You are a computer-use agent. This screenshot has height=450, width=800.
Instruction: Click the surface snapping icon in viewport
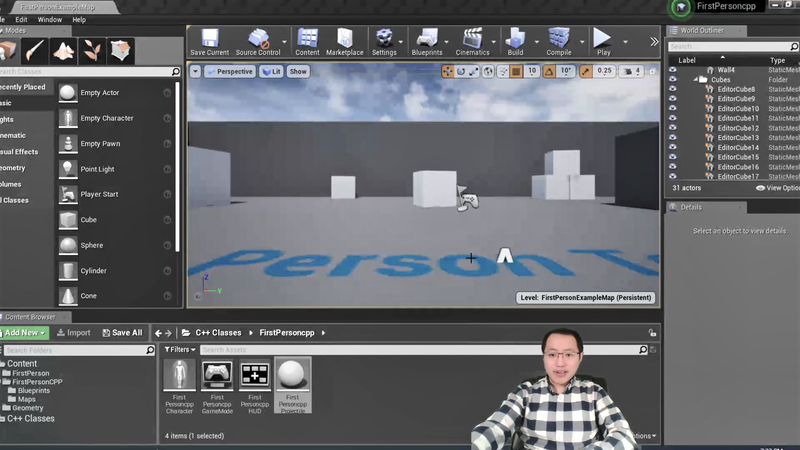tap(503, 71)
